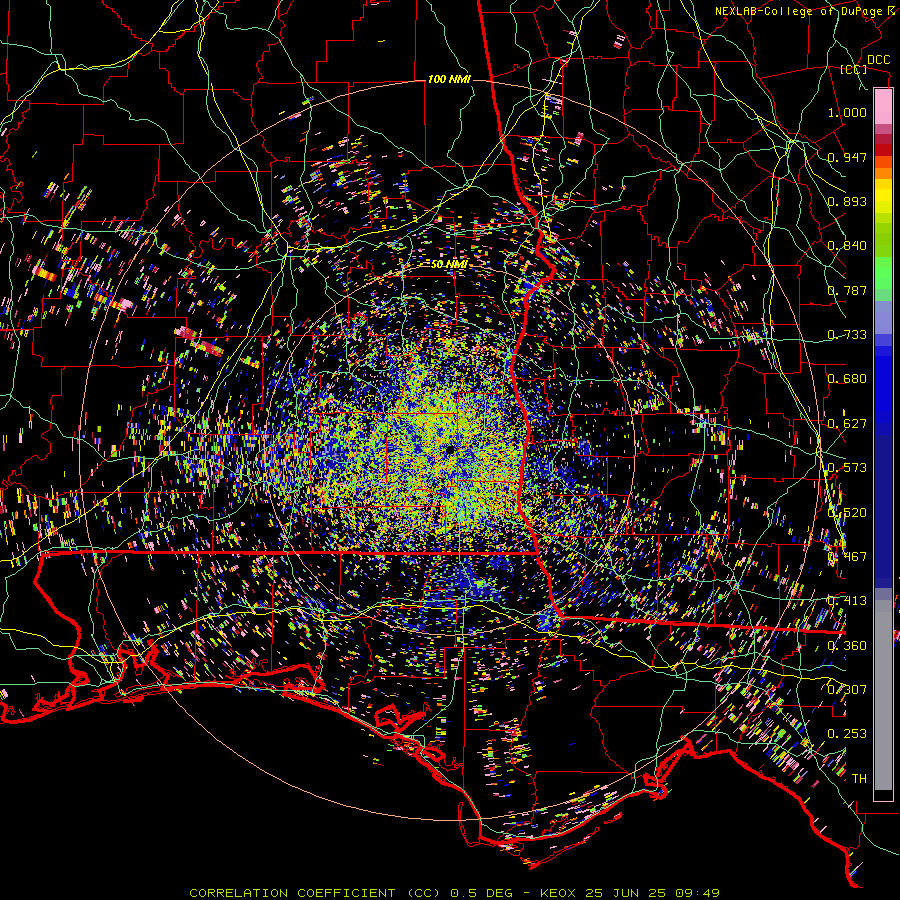Screen dimensions: 900x900
Task: Click the 0.307 color scale value
Action: [847, 689]
